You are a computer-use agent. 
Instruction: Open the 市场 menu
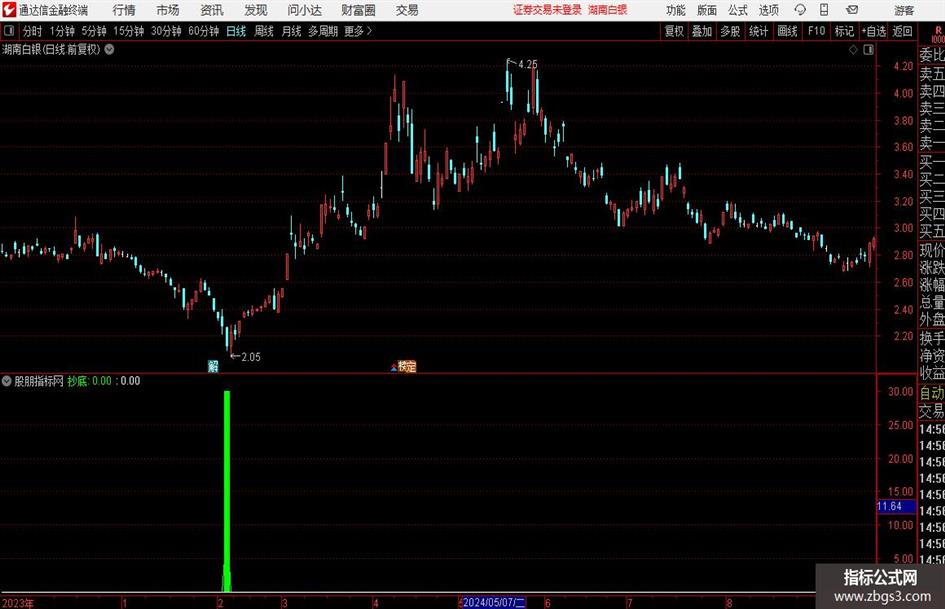point(168,10)
